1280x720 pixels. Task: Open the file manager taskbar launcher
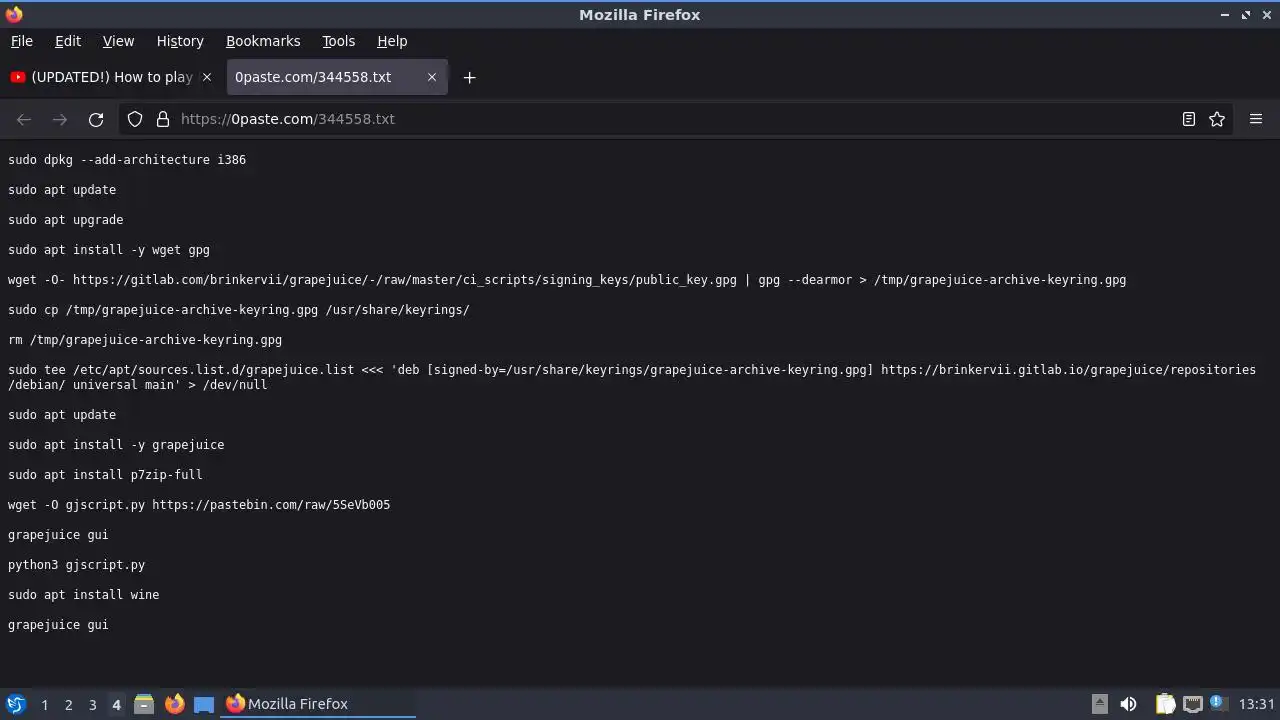coord(144,704)
